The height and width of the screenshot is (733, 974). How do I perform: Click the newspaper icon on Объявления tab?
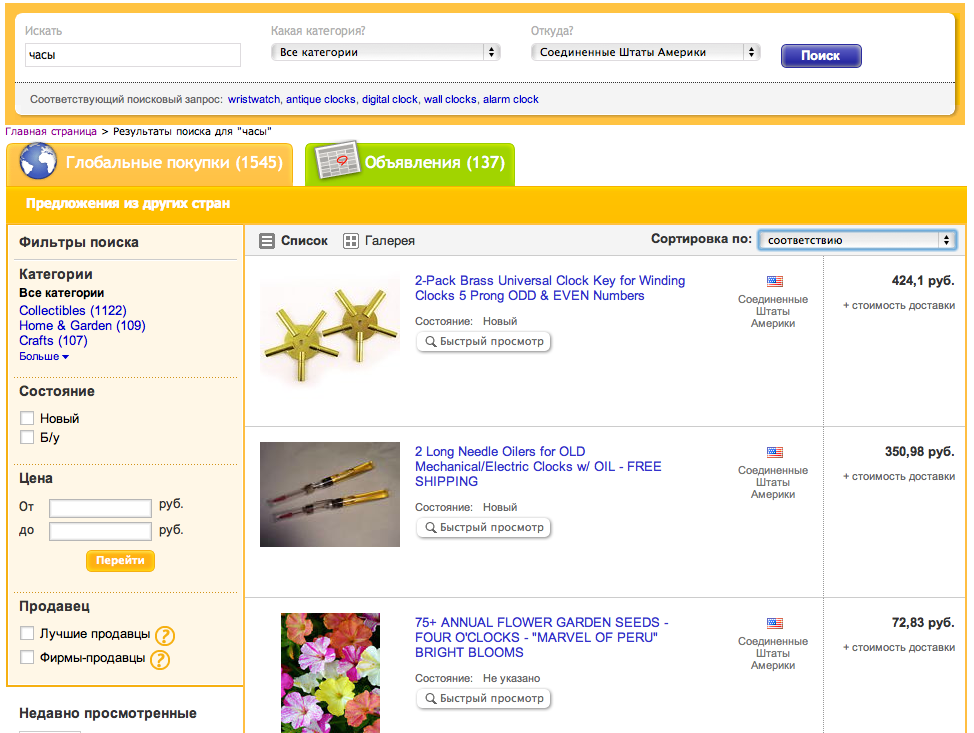pos(336,161)
